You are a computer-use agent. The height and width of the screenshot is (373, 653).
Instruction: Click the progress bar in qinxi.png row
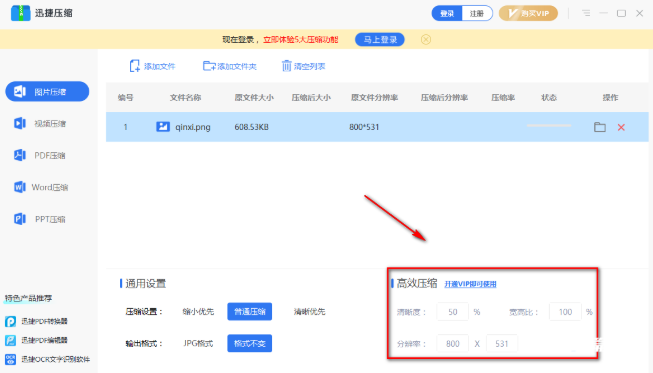click(549, 125)
